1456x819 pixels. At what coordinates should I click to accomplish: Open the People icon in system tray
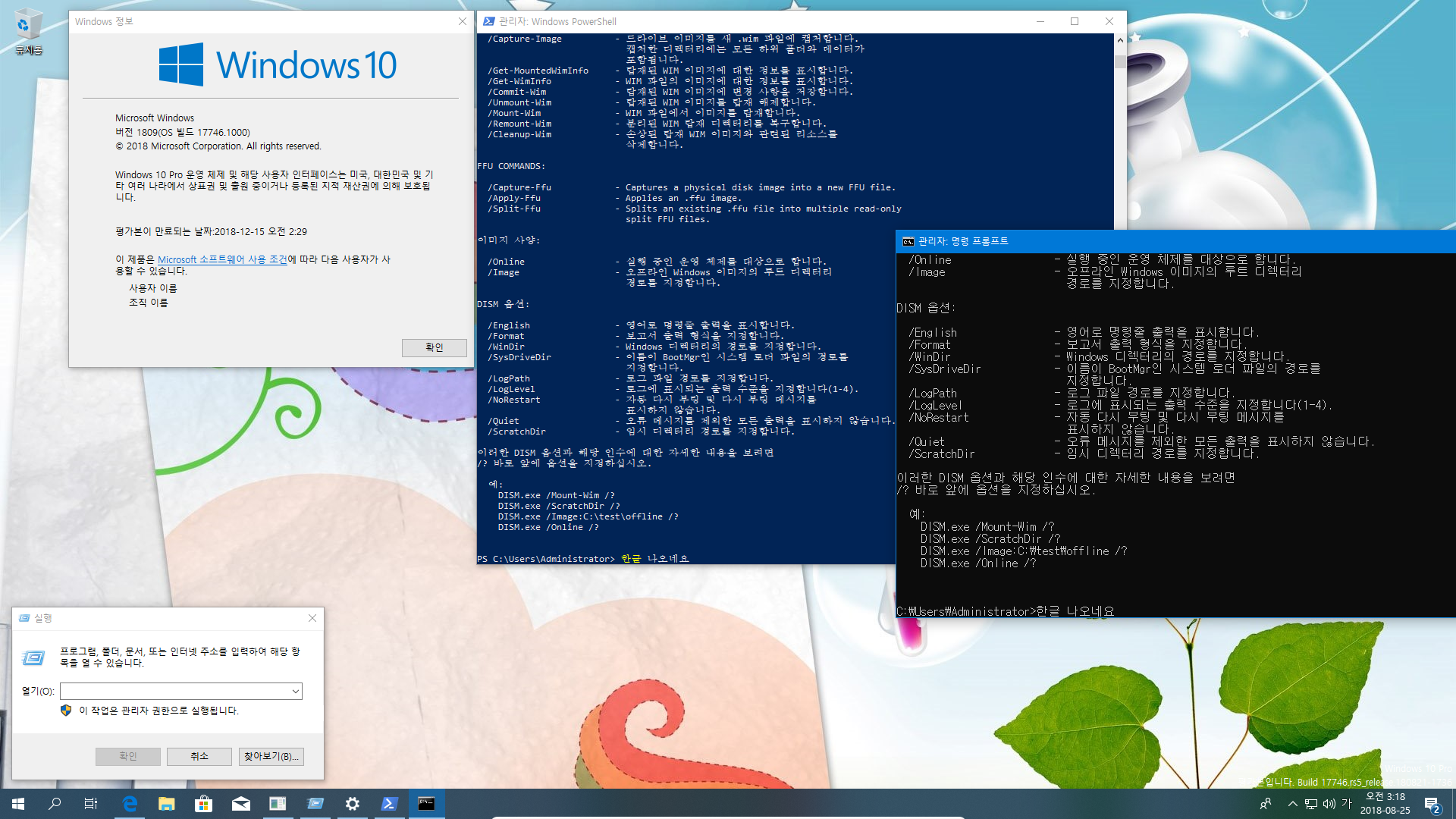pyautogui.click(x=1265, y=804)
